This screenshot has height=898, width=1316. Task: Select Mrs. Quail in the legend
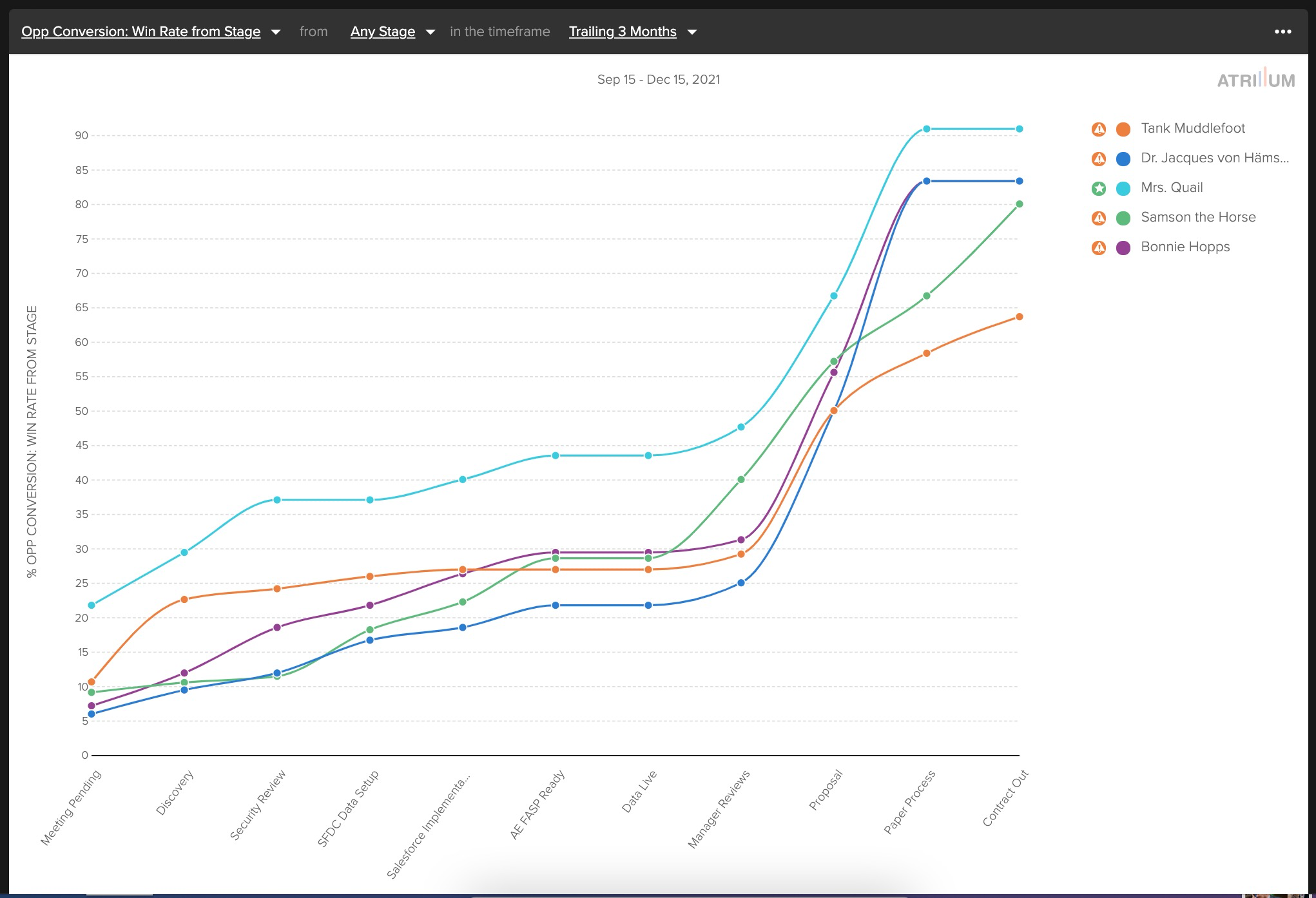1172,187
